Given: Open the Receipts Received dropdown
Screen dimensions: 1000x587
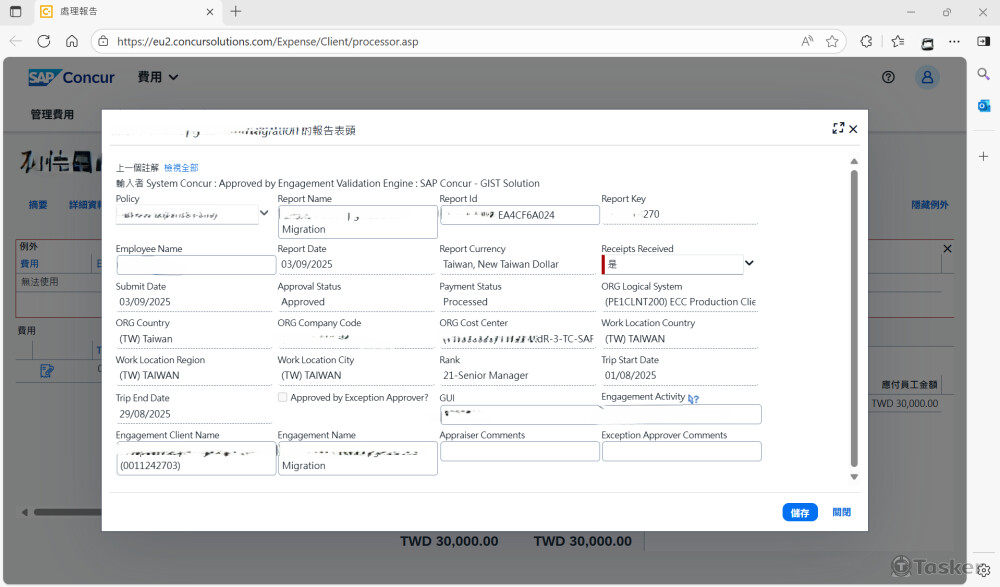Looking at the screenshot, I should (x=748, y=262).
